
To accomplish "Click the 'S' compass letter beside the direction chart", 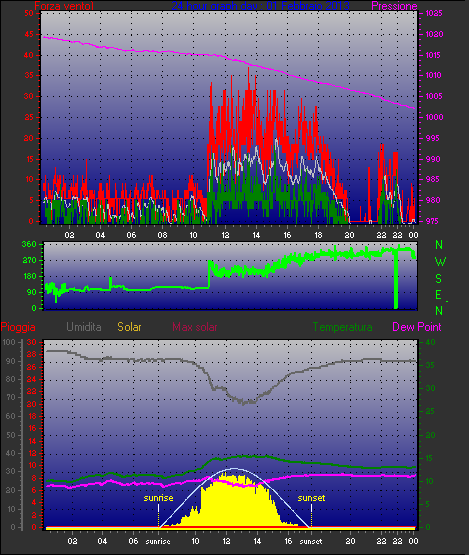I will [x=439, y=279].
